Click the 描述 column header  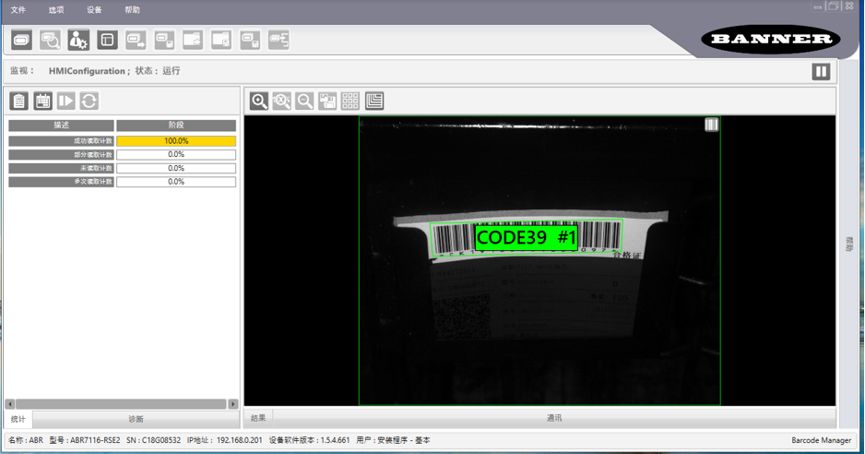tap(61, 125)
